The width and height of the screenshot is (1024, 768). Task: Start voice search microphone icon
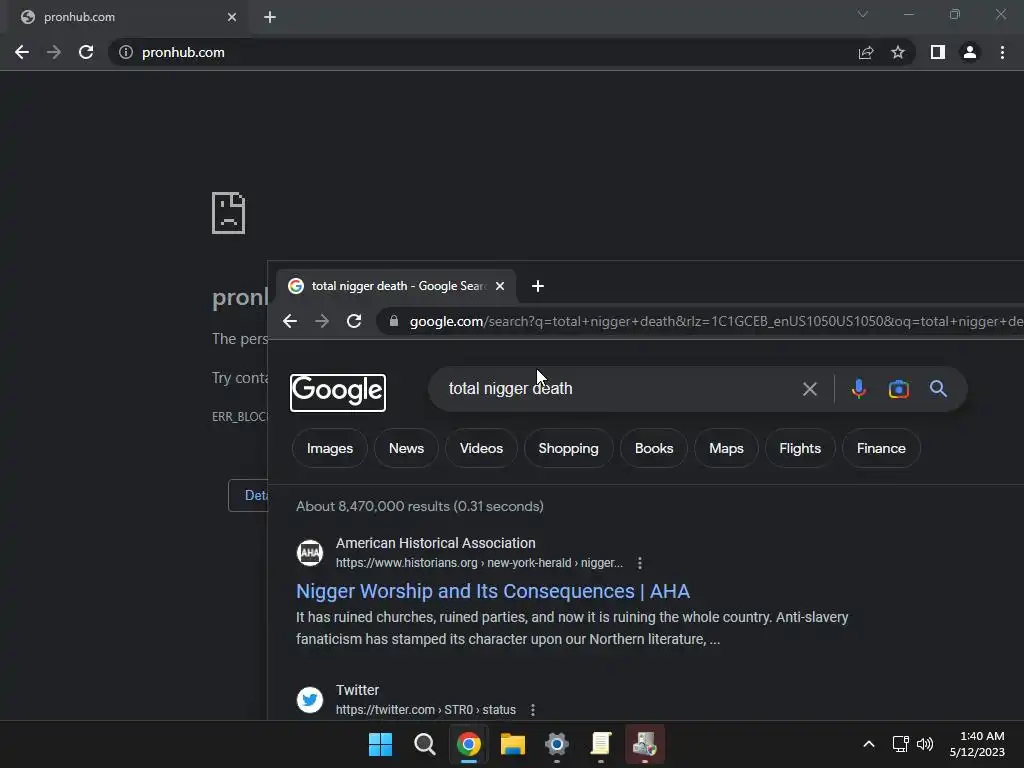859,389
